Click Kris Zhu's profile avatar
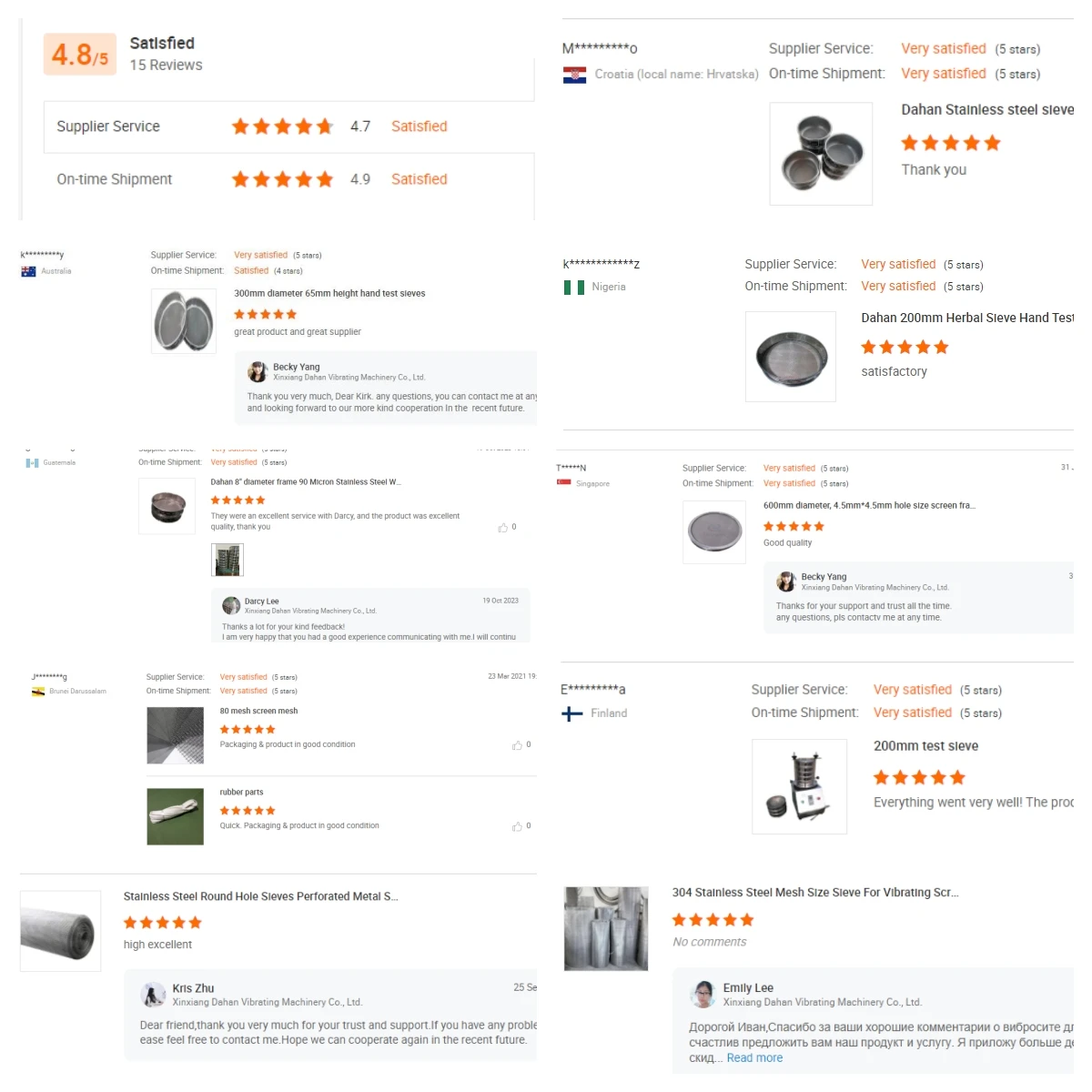1092x1092 pixels. tap(154, 995)
